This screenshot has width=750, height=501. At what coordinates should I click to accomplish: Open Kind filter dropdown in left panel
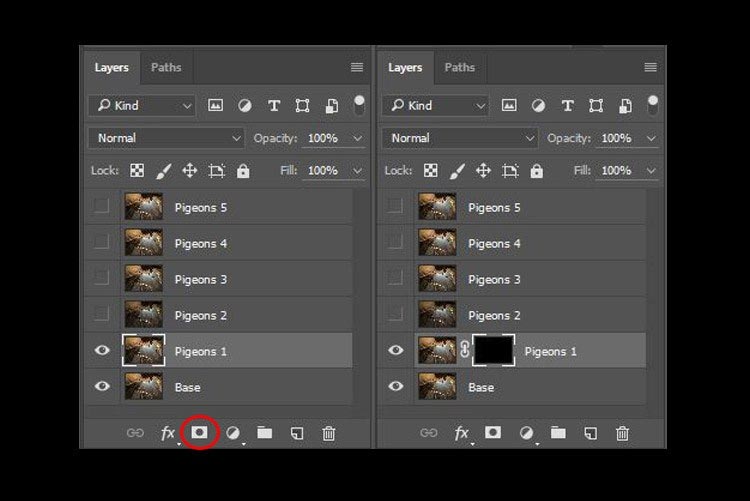point(142,105)
